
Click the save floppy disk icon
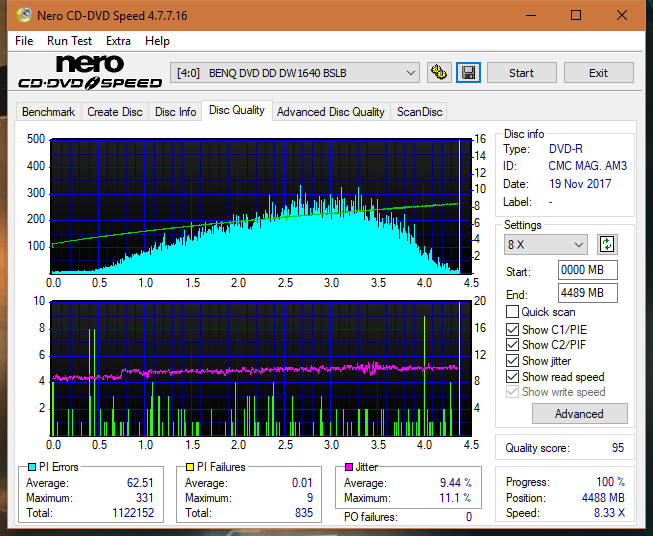(x=469, y=73)
